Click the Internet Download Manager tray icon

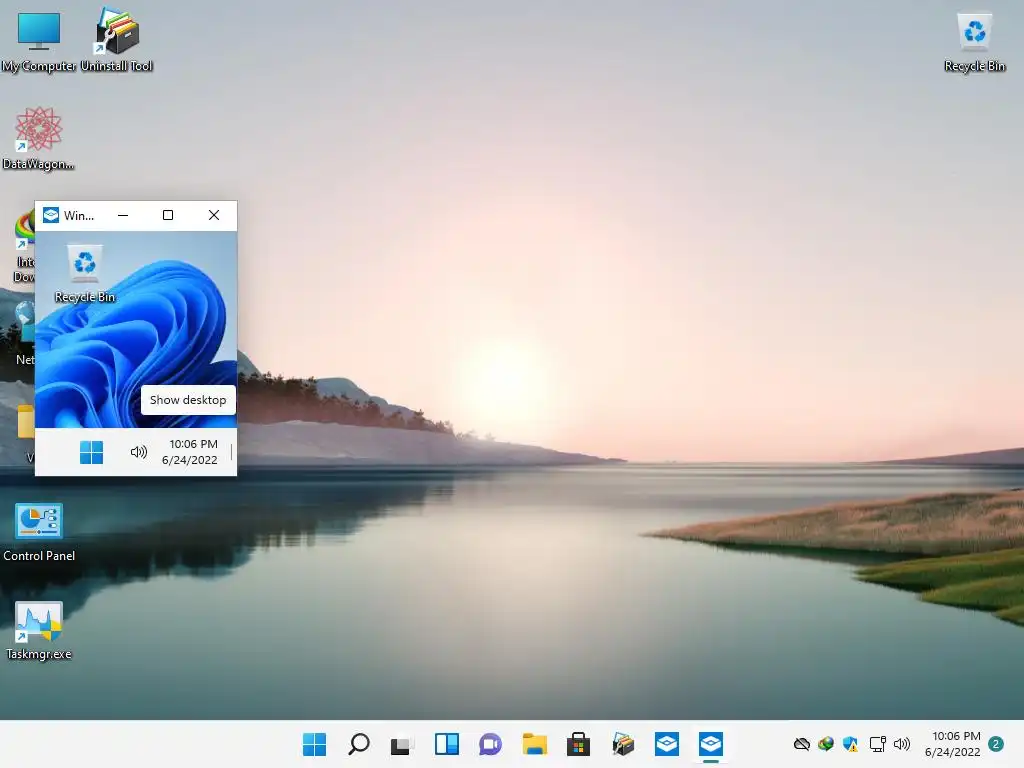click(x=826, y=744)
